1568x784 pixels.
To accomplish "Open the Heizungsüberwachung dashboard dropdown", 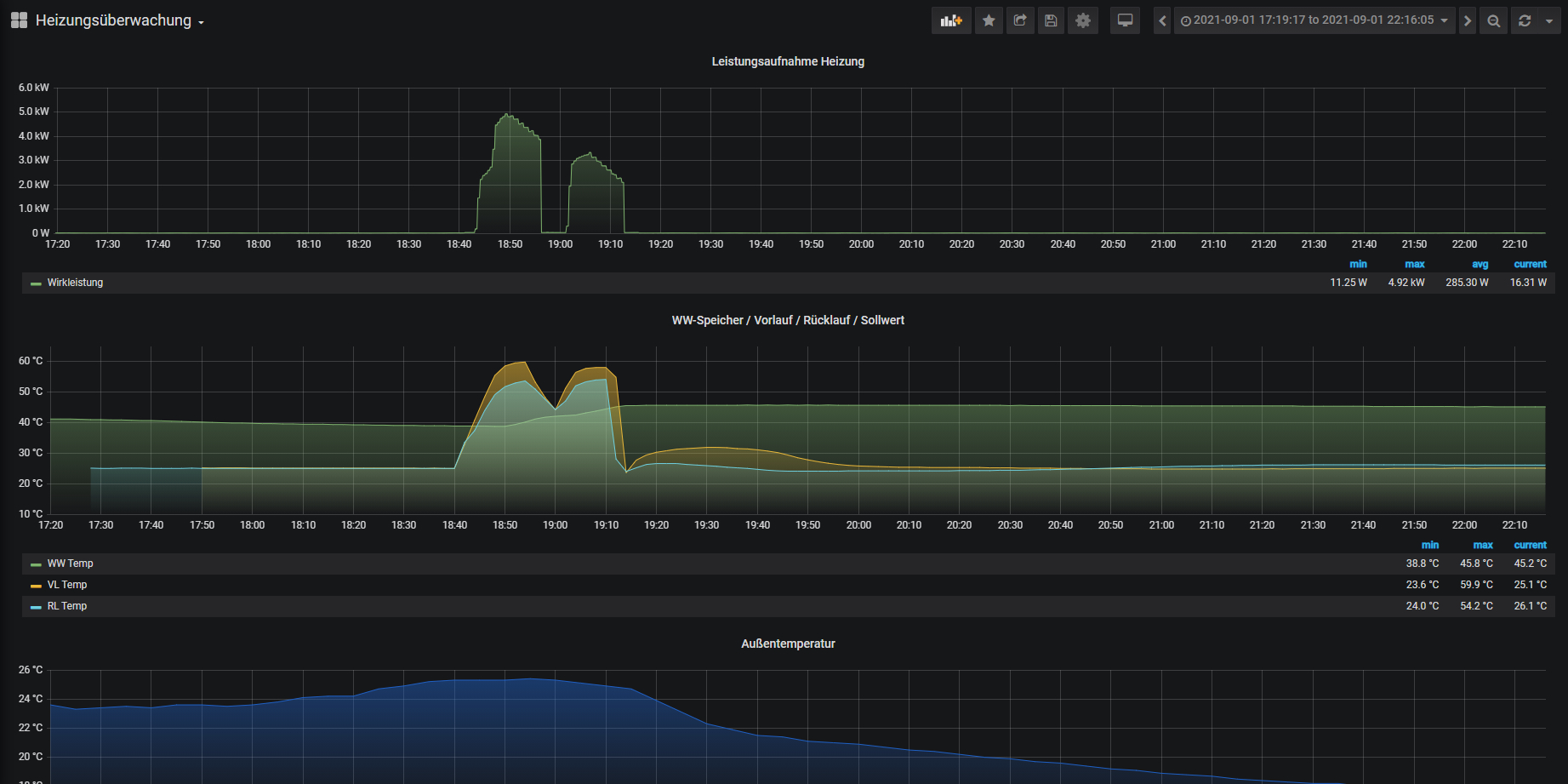I will pyautogui.click(x=119, y=20).
